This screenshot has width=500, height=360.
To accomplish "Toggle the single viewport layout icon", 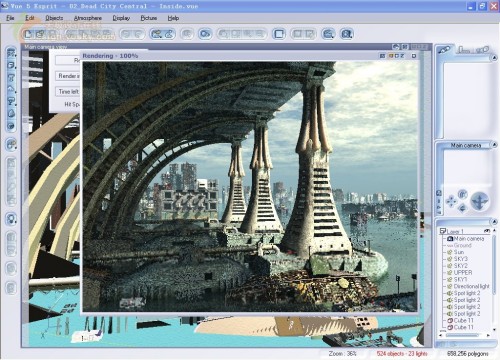I will point(279,34).
